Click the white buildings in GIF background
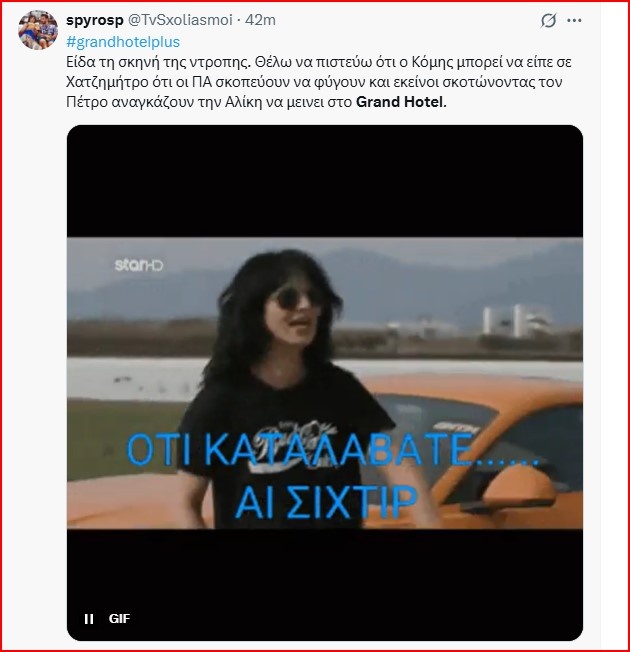The height and width of the screenshot is (652, 630). point(514,319)
